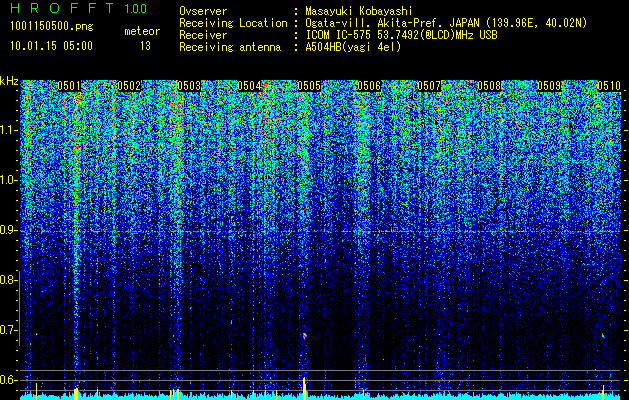Click the 0.6 kHz axis label

click(x=8, y=380)
